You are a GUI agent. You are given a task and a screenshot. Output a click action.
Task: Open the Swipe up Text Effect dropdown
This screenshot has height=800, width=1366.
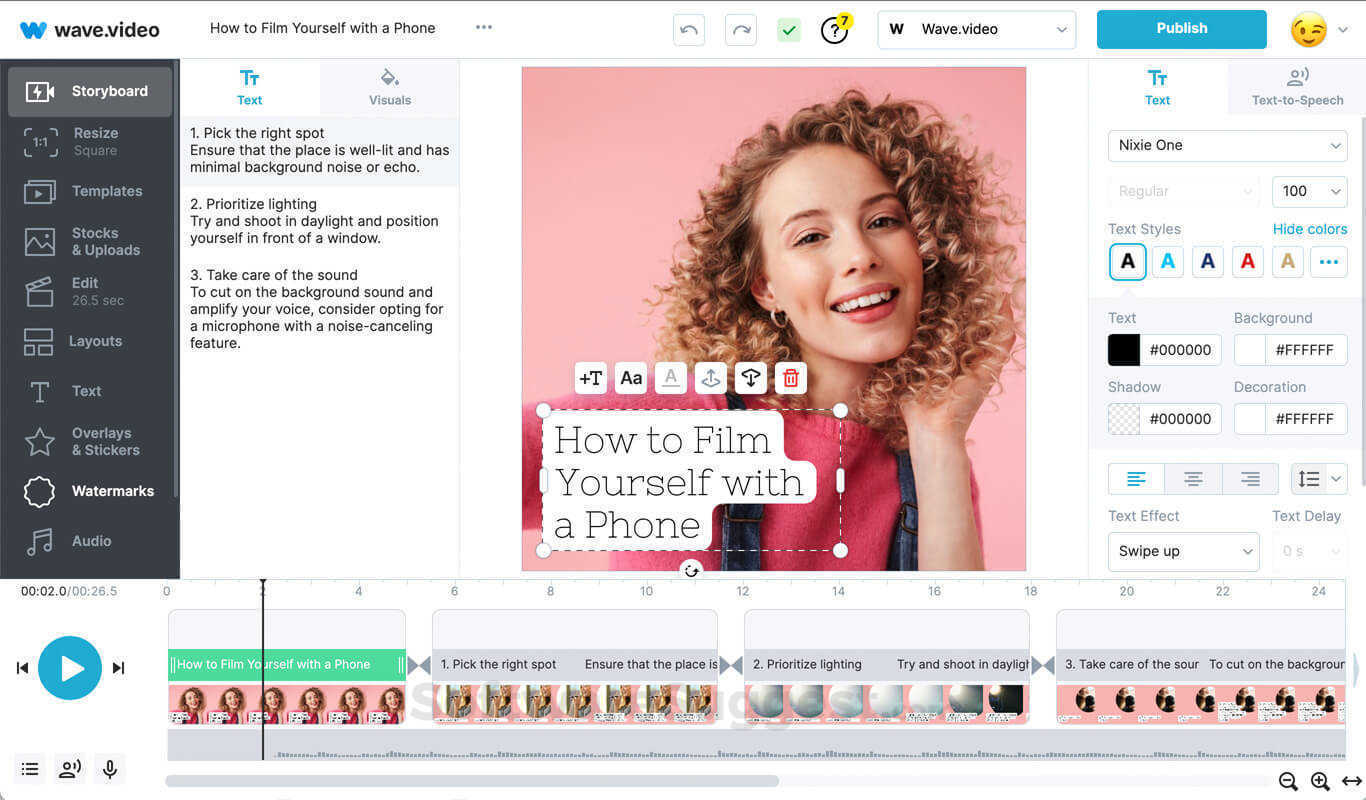[x=1183, y=551]
